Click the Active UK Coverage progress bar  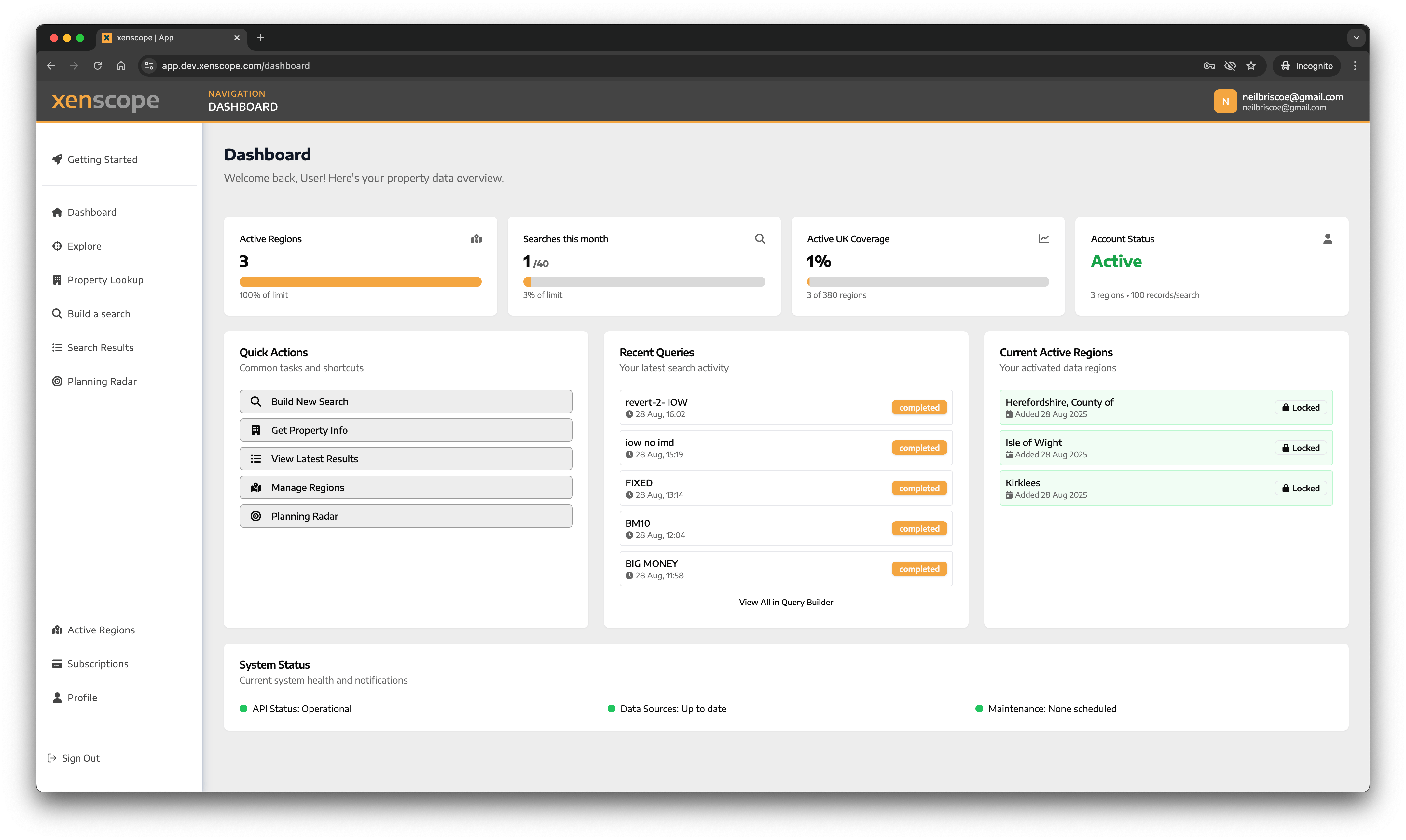click(928, 282)
